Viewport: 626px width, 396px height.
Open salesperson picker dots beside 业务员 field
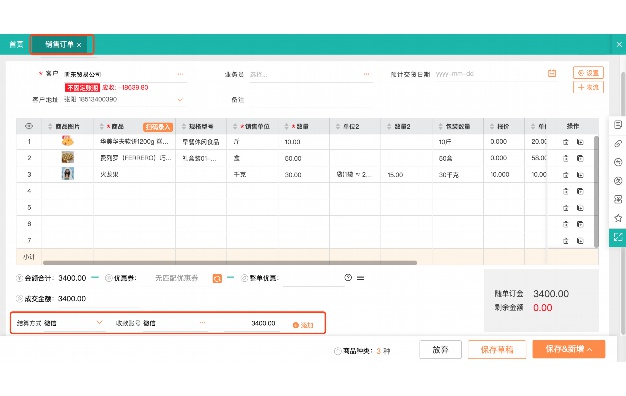[366, 74]
